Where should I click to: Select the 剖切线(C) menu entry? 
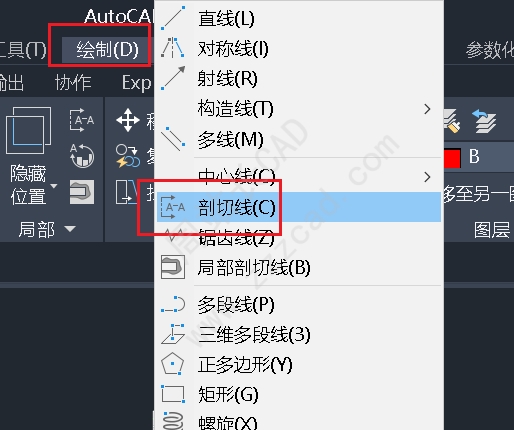click(299, 207)
